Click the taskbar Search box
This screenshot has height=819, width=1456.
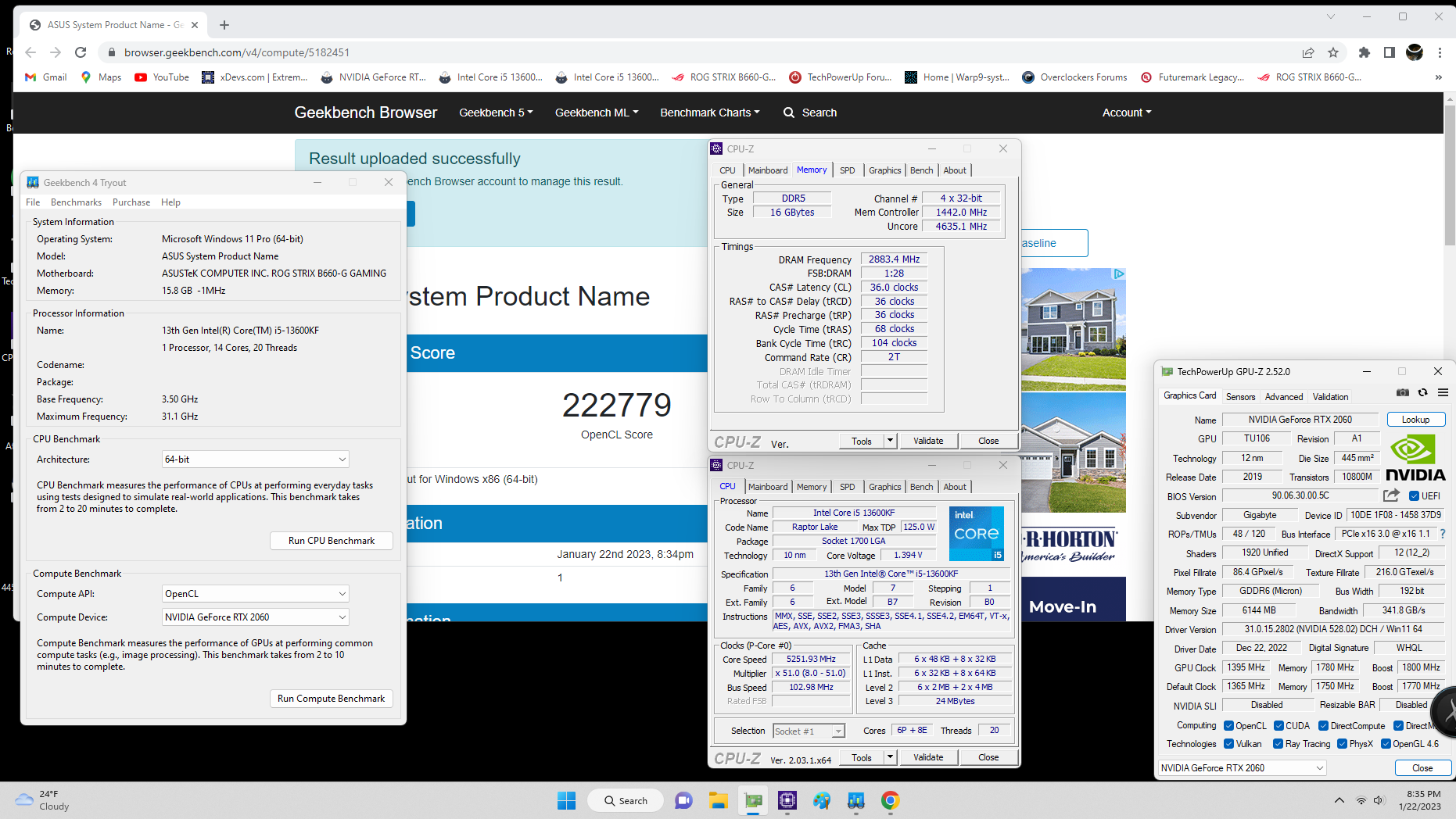pos(626,800)
